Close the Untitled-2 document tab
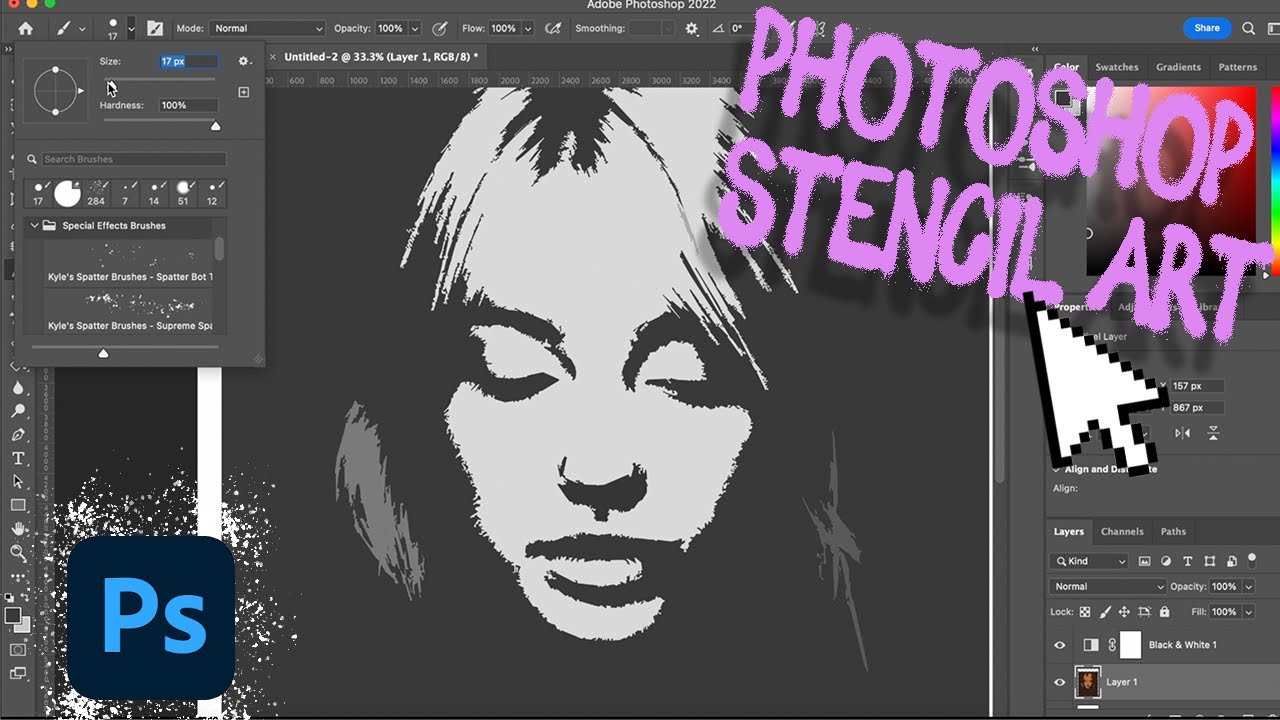Image resolution: width=1280 pixels, height=720 pixels. (x=272, y=57)
